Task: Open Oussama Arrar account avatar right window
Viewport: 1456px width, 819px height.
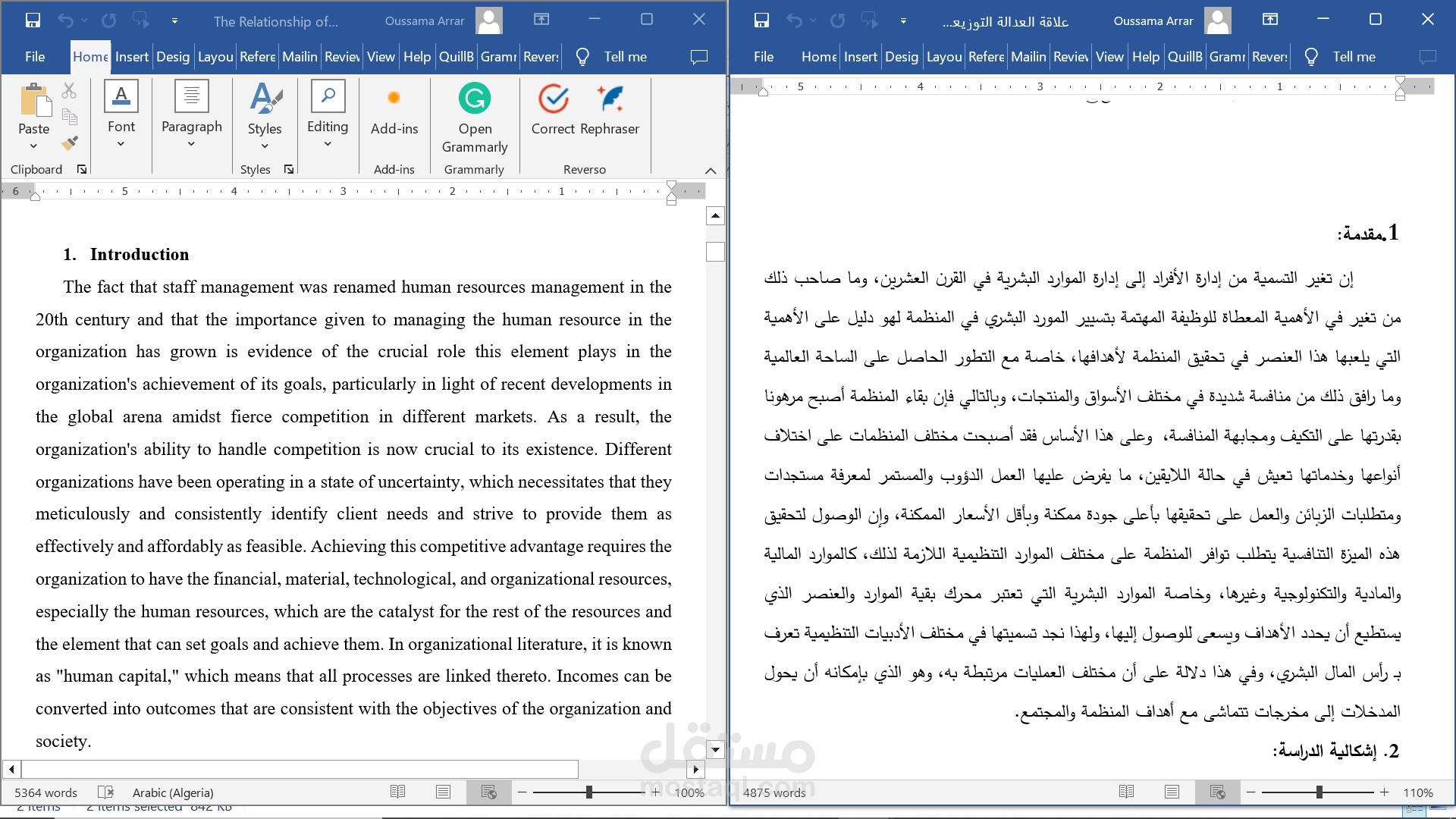Action: (x=1218, y=20)
